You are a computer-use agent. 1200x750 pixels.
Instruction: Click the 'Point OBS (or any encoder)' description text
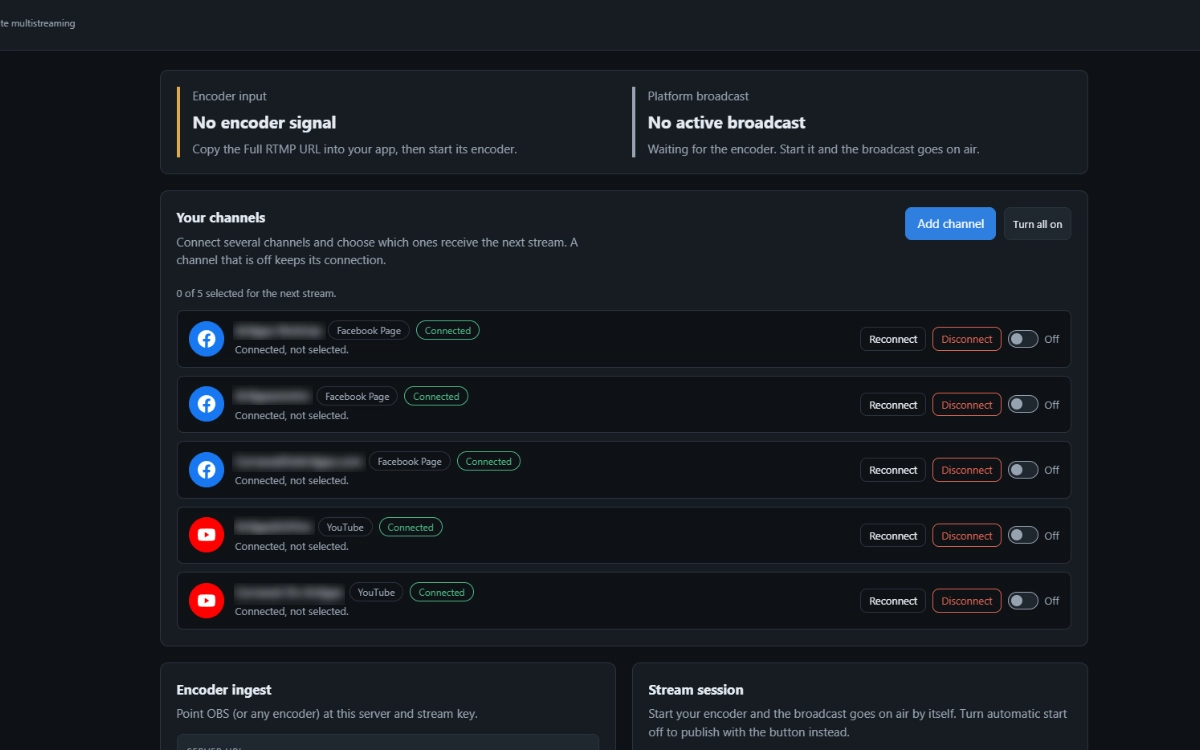327,714
